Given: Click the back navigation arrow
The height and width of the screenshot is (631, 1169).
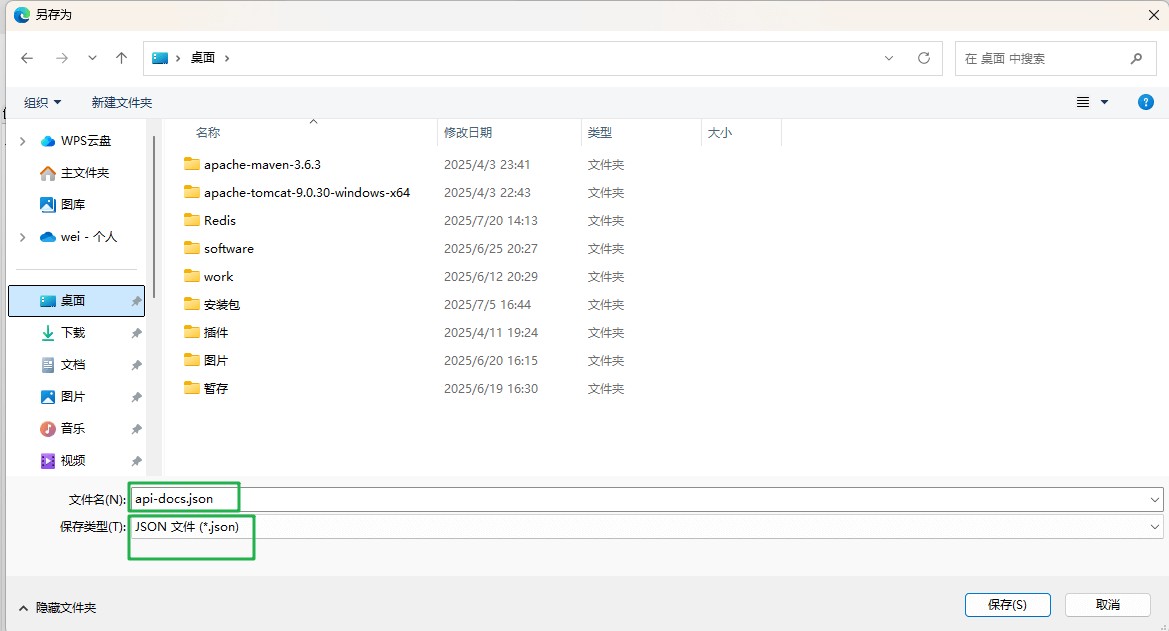Looking at the screenshot, I should point(27,58).
